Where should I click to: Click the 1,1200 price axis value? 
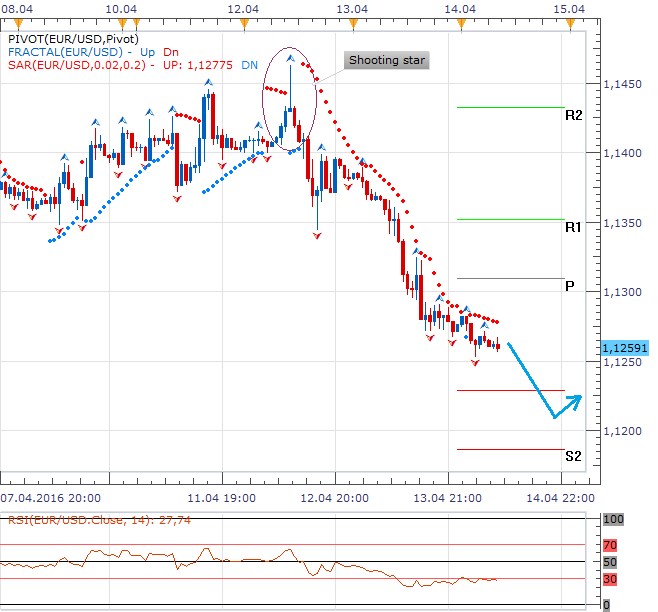tap(622, 431)
